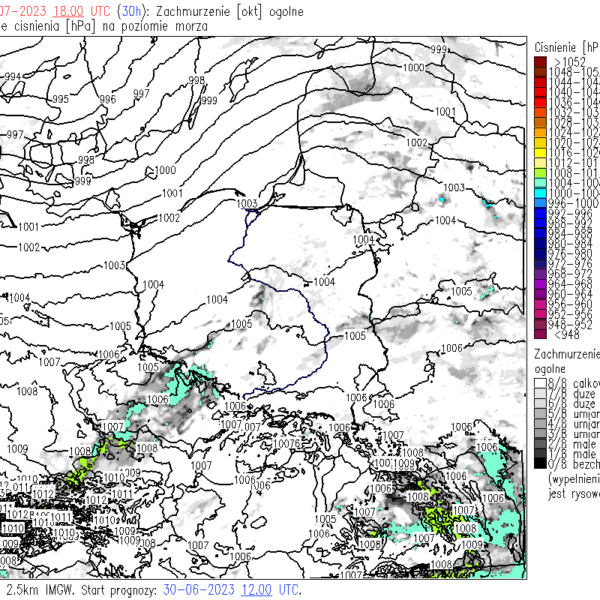Pick the dark red >1052 pressure swatch
Viewport: 600px width, 600px height.
pyautogui.click(x=540, y=62)
